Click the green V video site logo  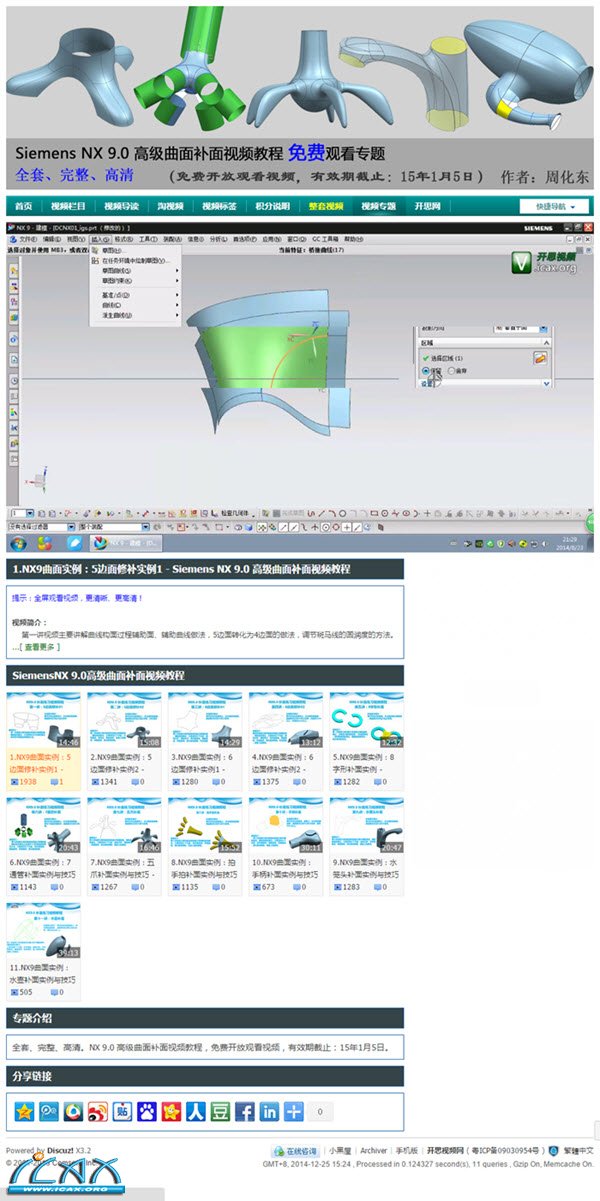[520, 265]
